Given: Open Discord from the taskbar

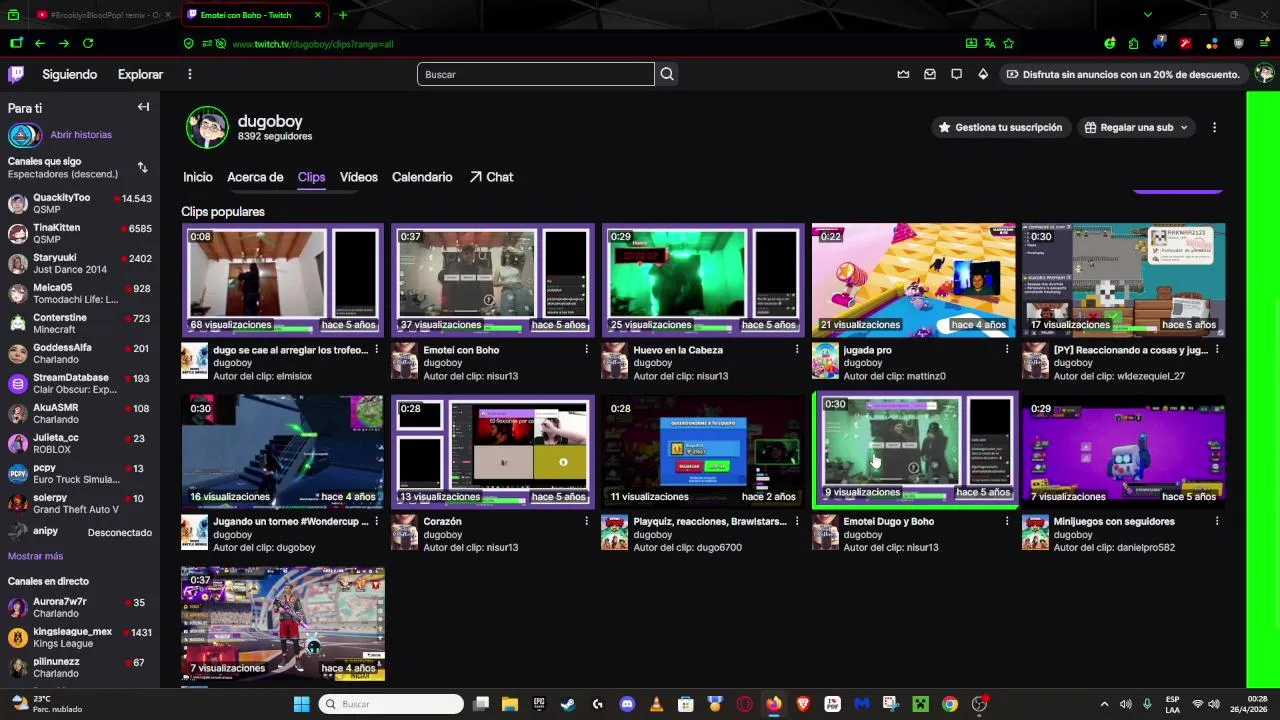Looking at the screenshot, I should (x=627, y=704).
